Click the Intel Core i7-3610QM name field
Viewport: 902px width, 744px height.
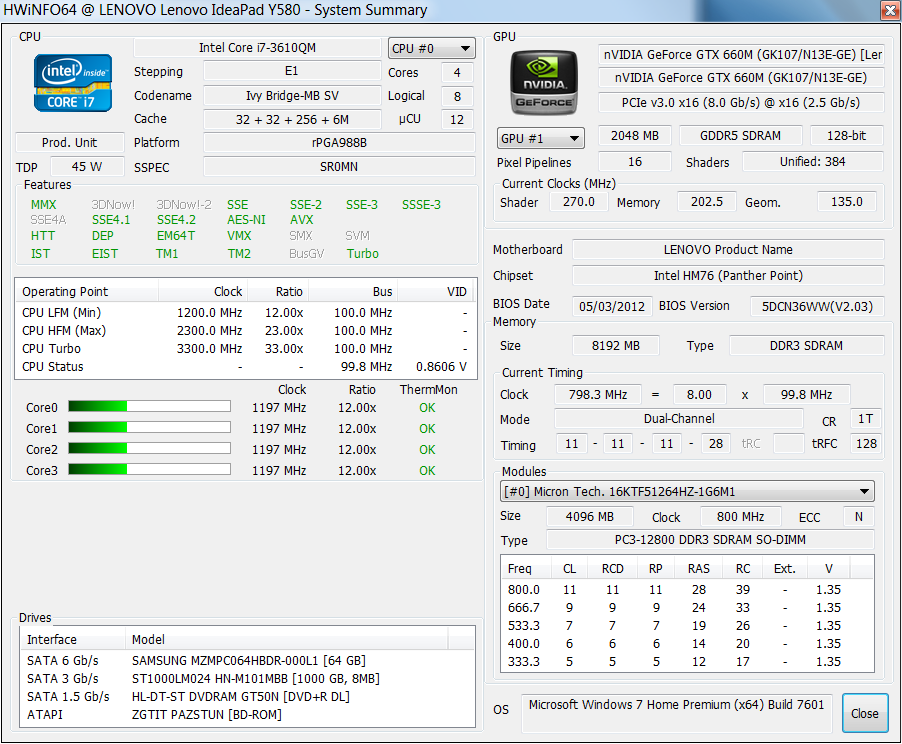(258, 48)
